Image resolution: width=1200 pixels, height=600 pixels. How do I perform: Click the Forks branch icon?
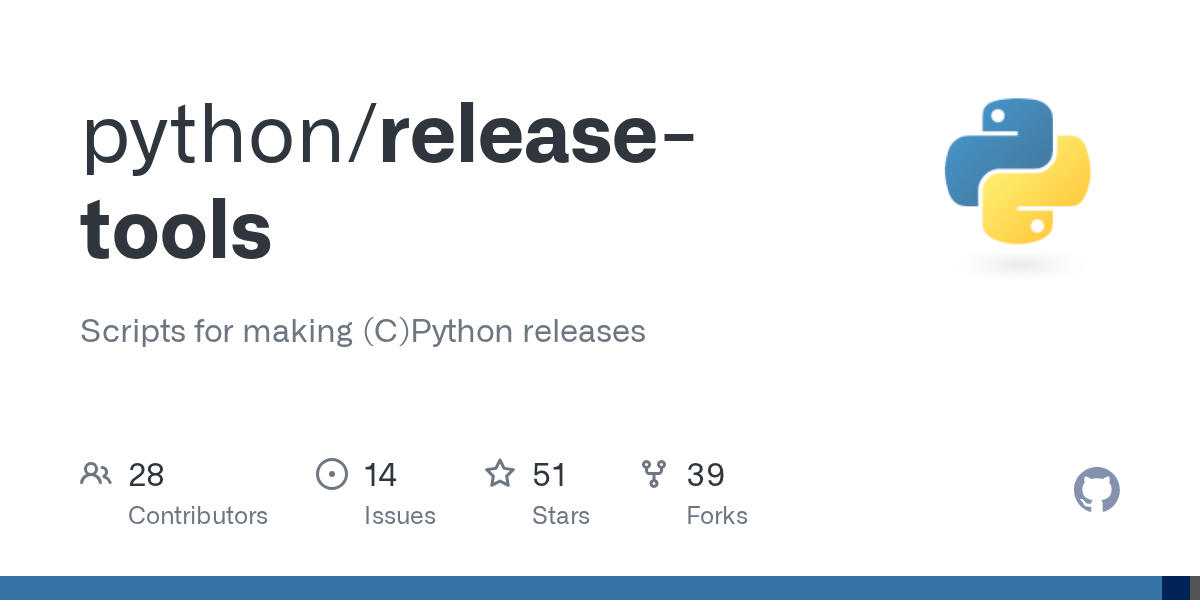click(654, 474)
